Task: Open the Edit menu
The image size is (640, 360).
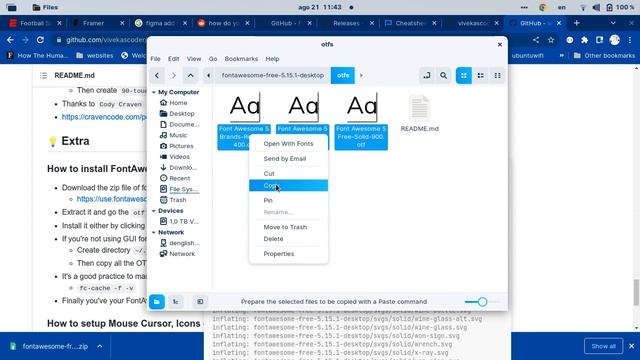Action: tap(173, 59)
